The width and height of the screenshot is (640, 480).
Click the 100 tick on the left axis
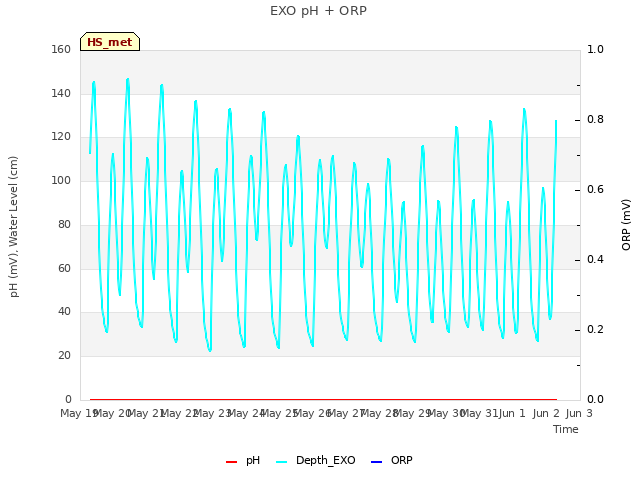(x=61, y=180)
